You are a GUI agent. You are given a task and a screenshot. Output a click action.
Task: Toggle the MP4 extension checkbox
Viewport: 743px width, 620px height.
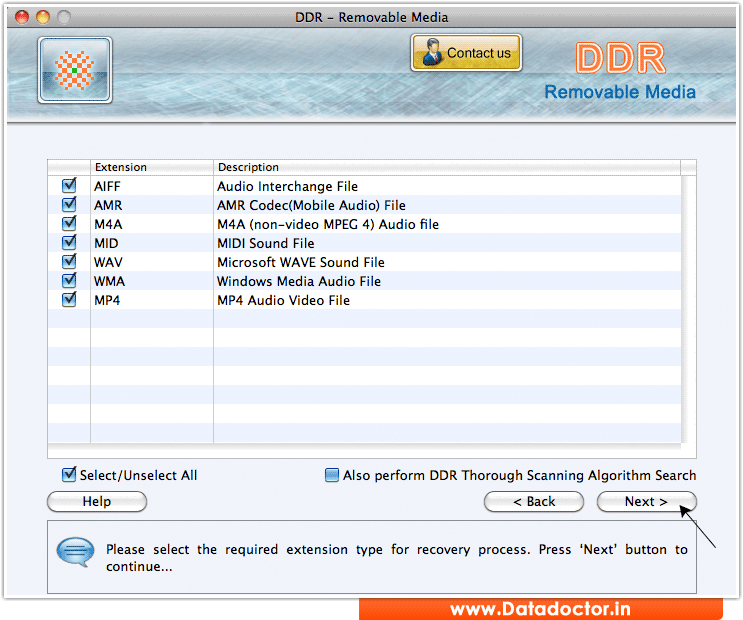tap(69, 299)
